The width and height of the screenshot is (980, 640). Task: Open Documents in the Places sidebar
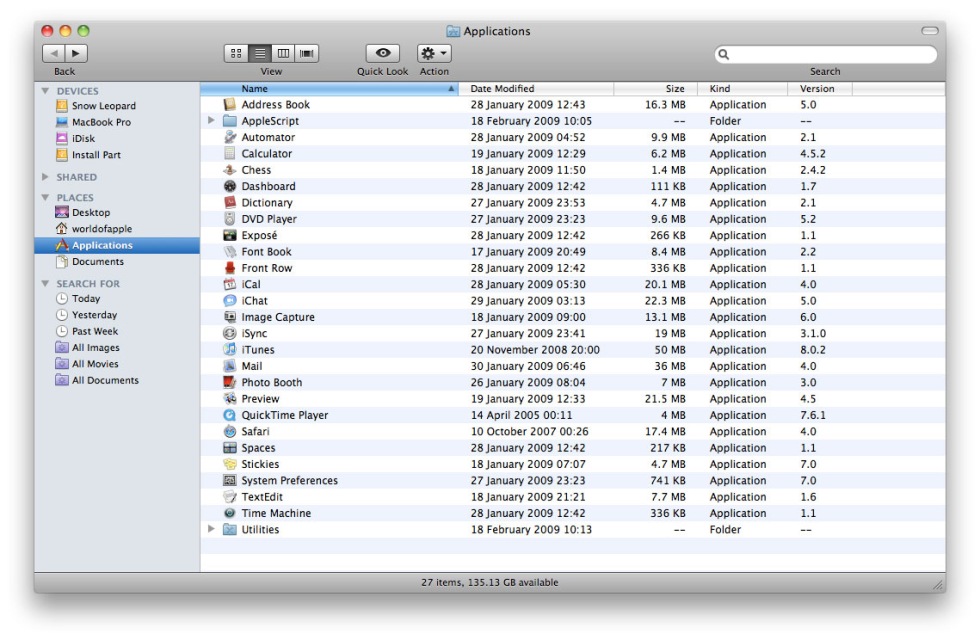click(97, 262)
